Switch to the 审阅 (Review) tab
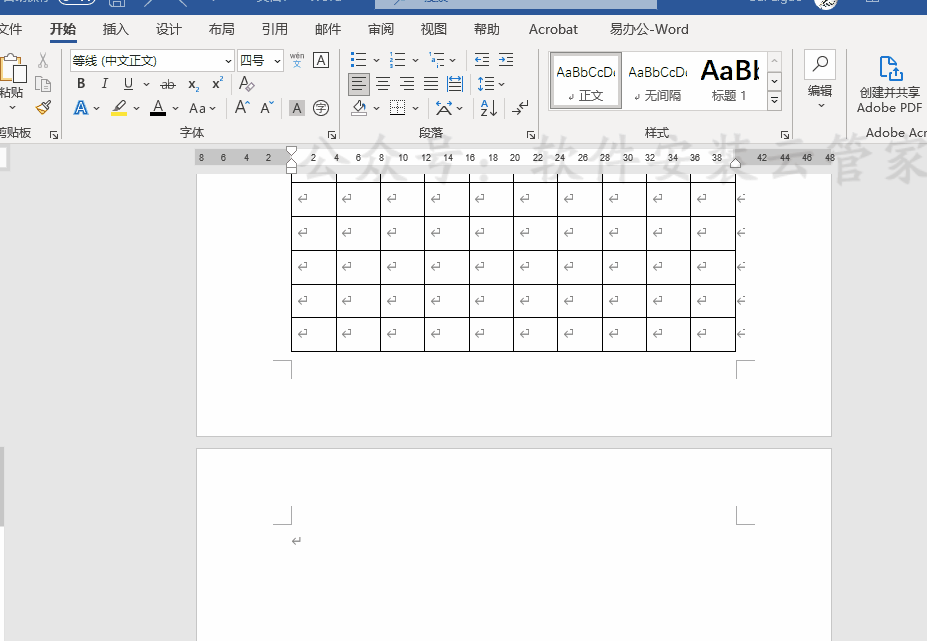The width and height of the screenshot is (927, 641). tap(381, 29)
